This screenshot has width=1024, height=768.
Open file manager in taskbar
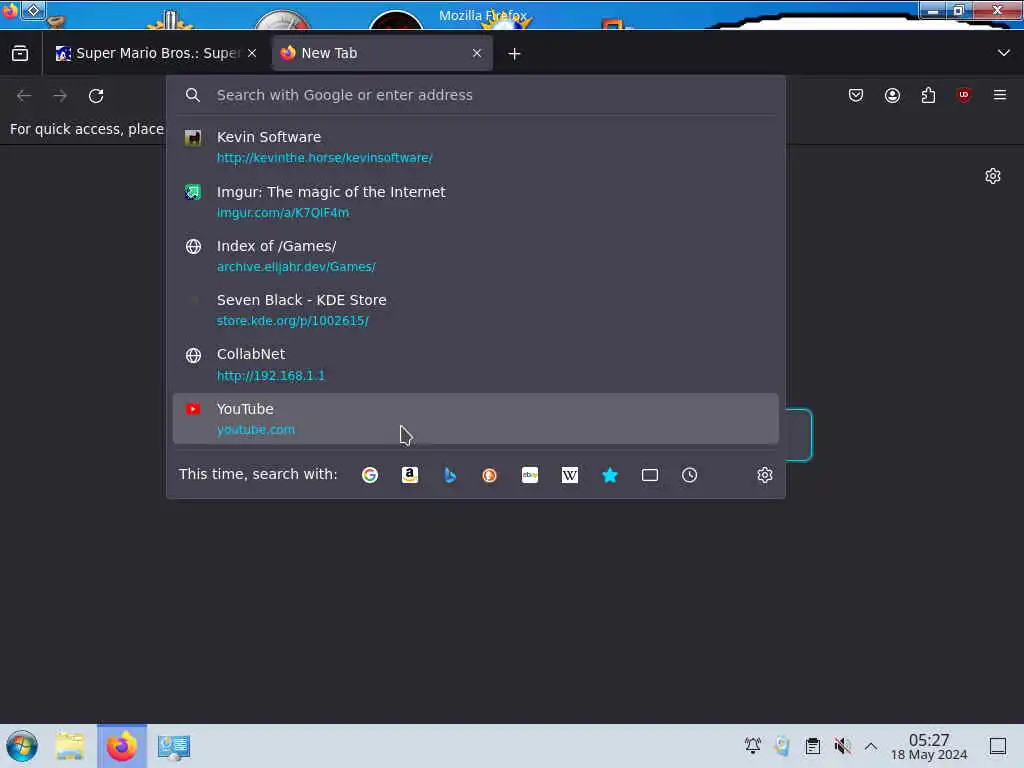point(70,746)
